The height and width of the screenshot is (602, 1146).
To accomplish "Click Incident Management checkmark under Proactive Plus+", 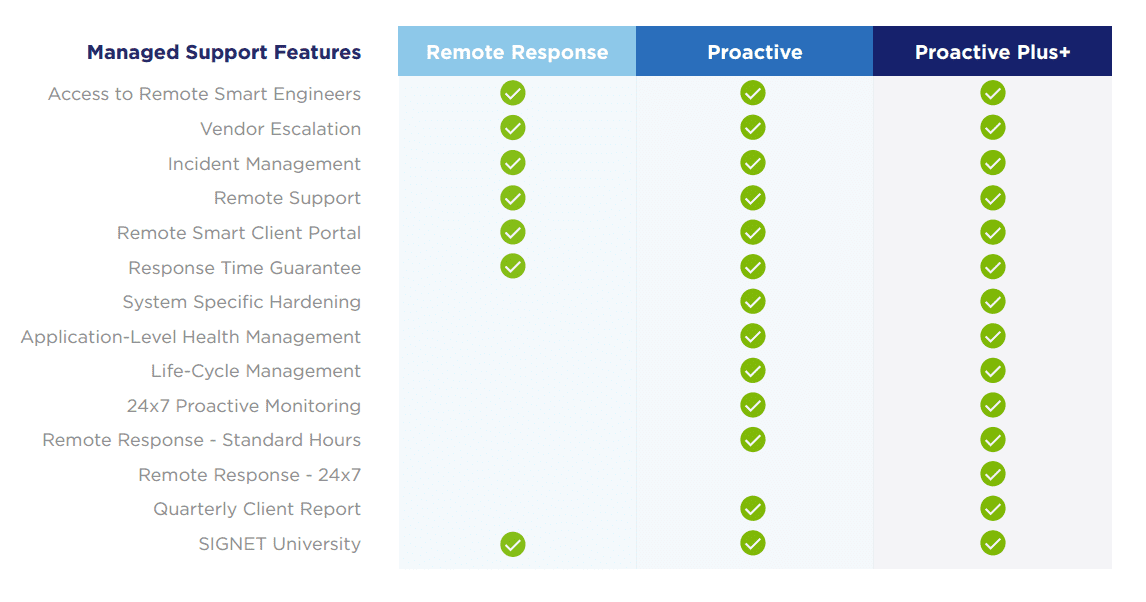I will pos(993,162).
